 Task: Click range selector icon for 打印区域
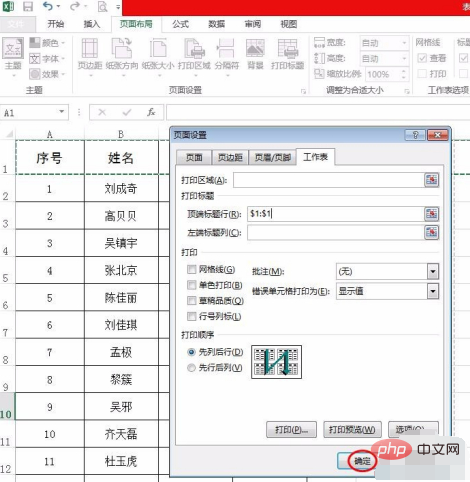(431, 180)
